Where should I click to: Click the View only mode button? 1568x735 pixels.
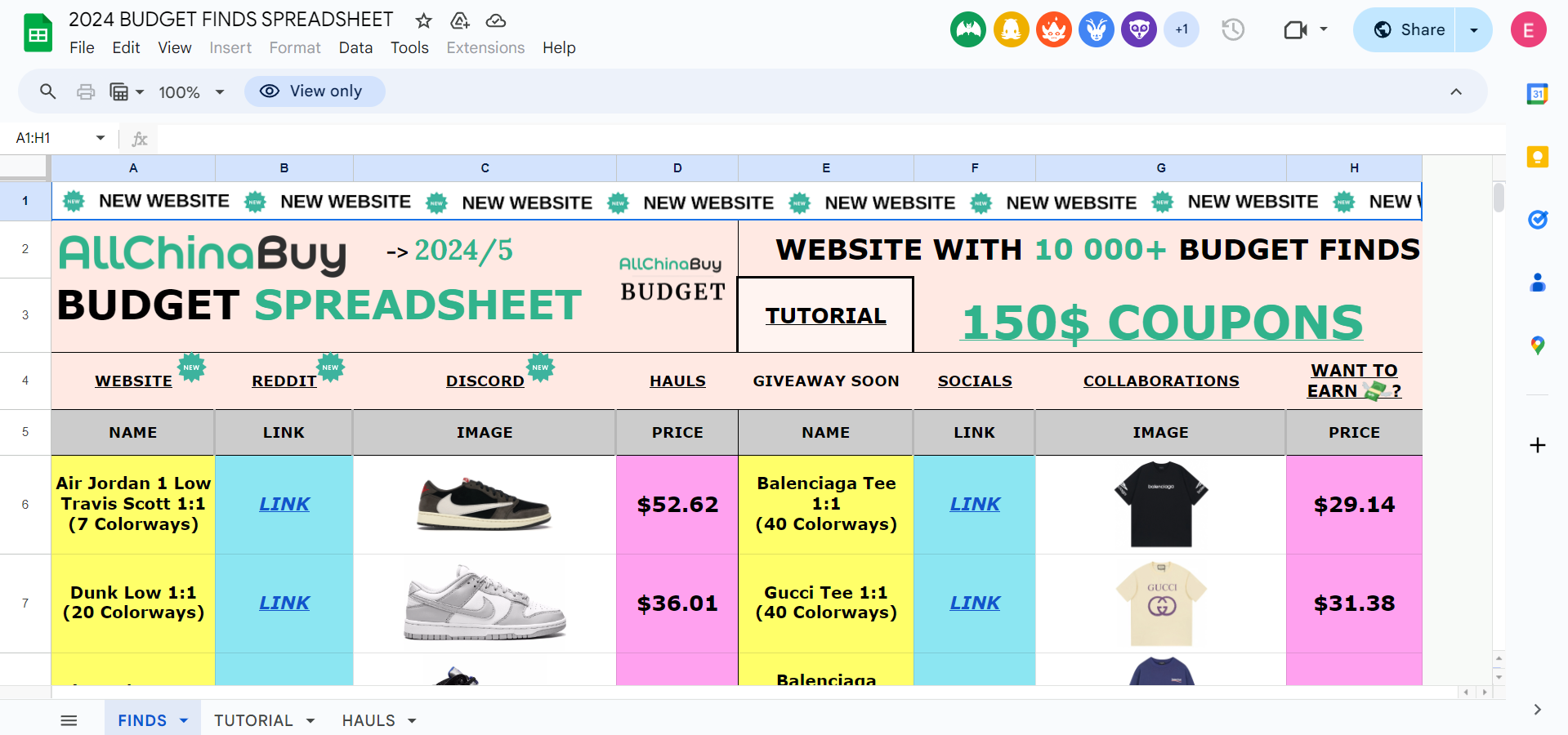click(315, 91)
